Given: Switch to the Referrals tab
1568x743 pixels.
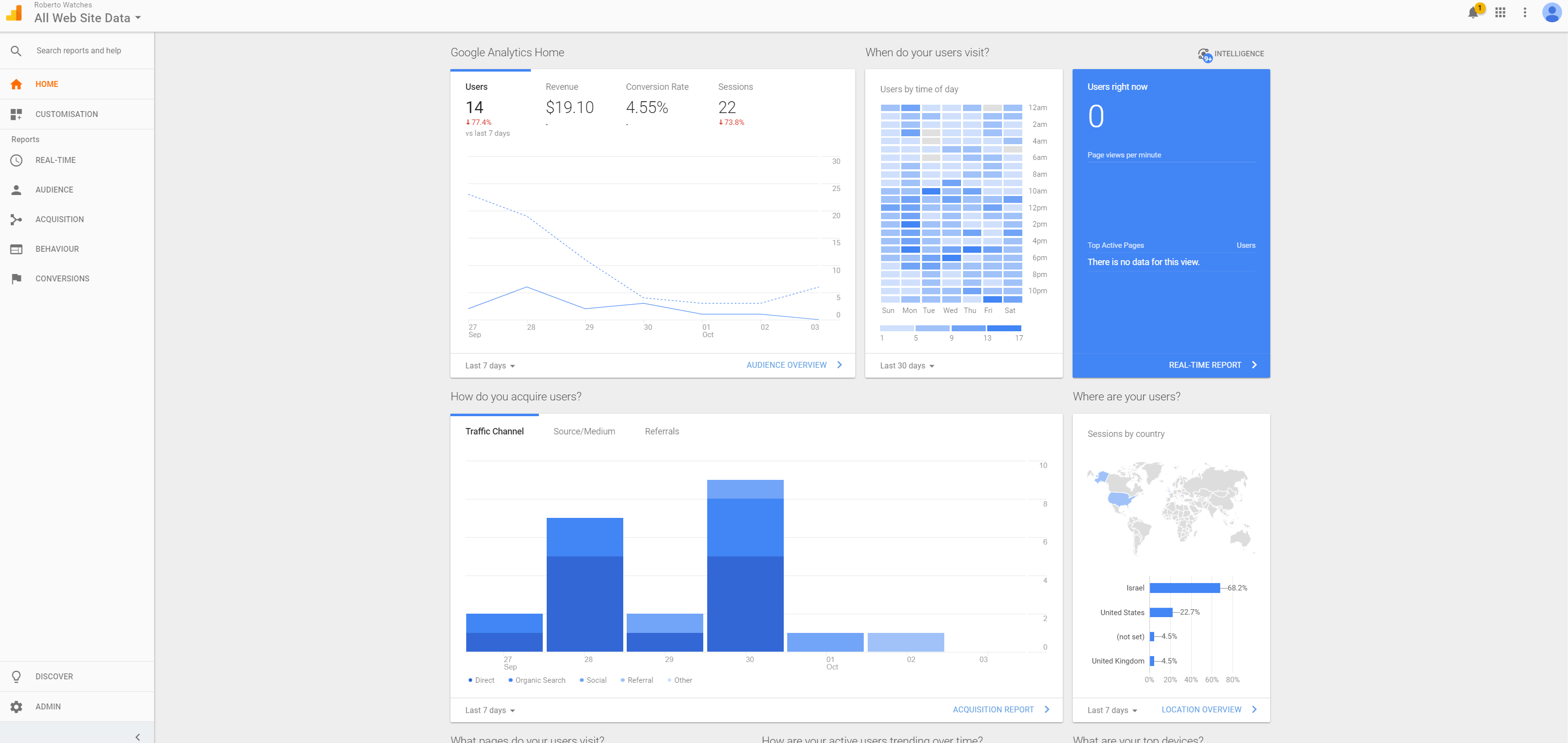Looking at the screenshot, I should pyautogui.click(x=662, y=431).
